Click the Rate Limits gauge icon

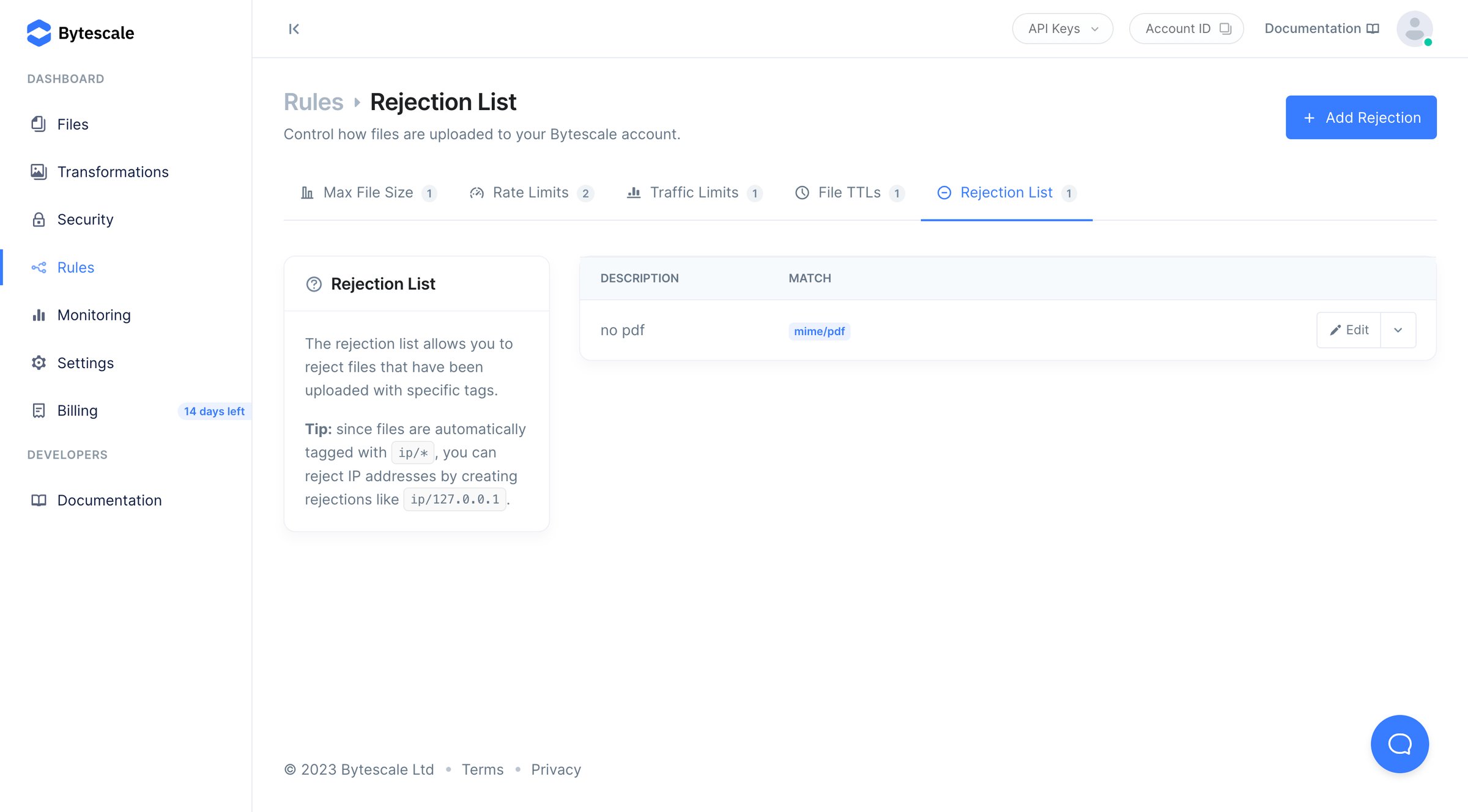(476, 193)
